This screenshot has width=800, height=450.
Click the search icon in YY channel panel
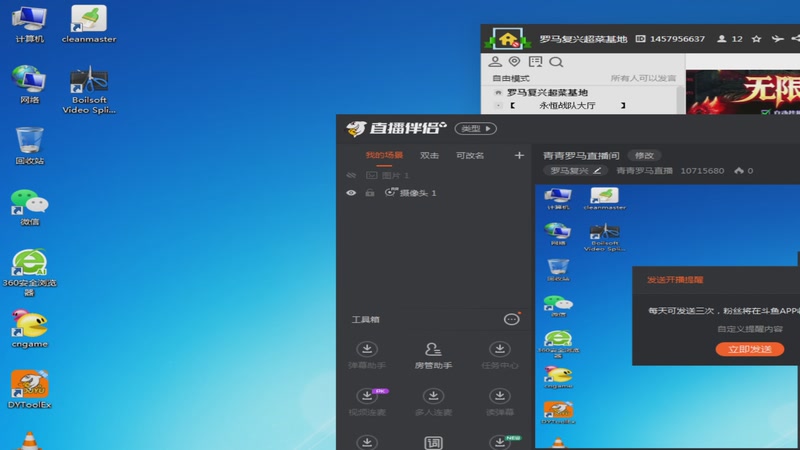[556, 62]
